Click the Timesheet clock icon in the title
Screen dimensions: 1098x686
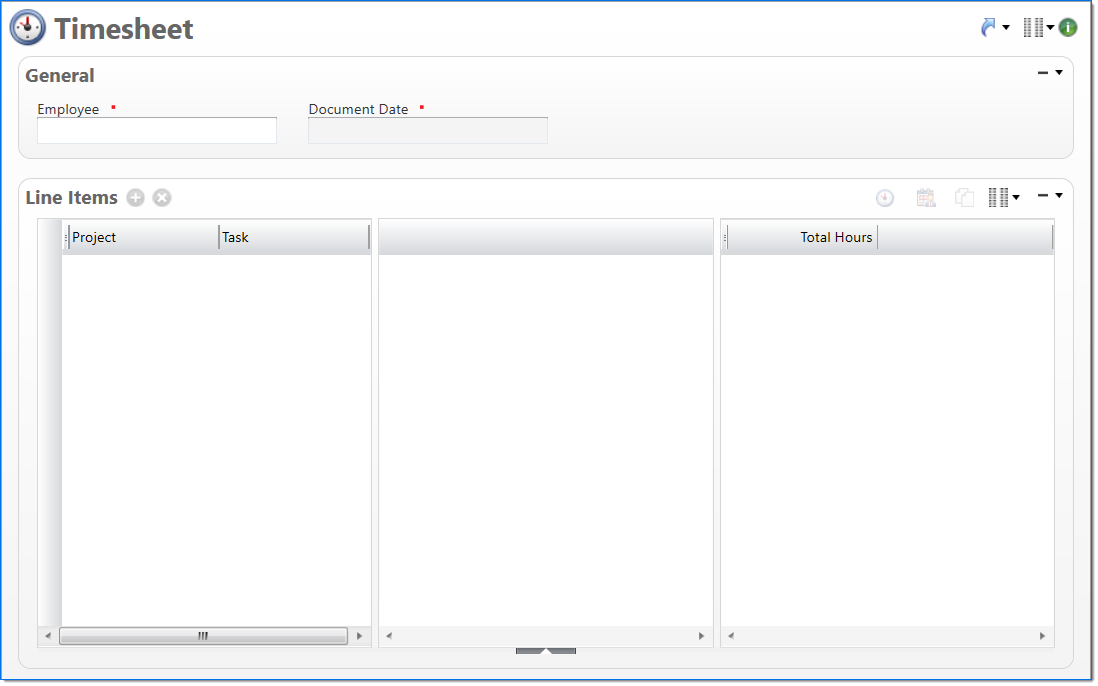28,28
